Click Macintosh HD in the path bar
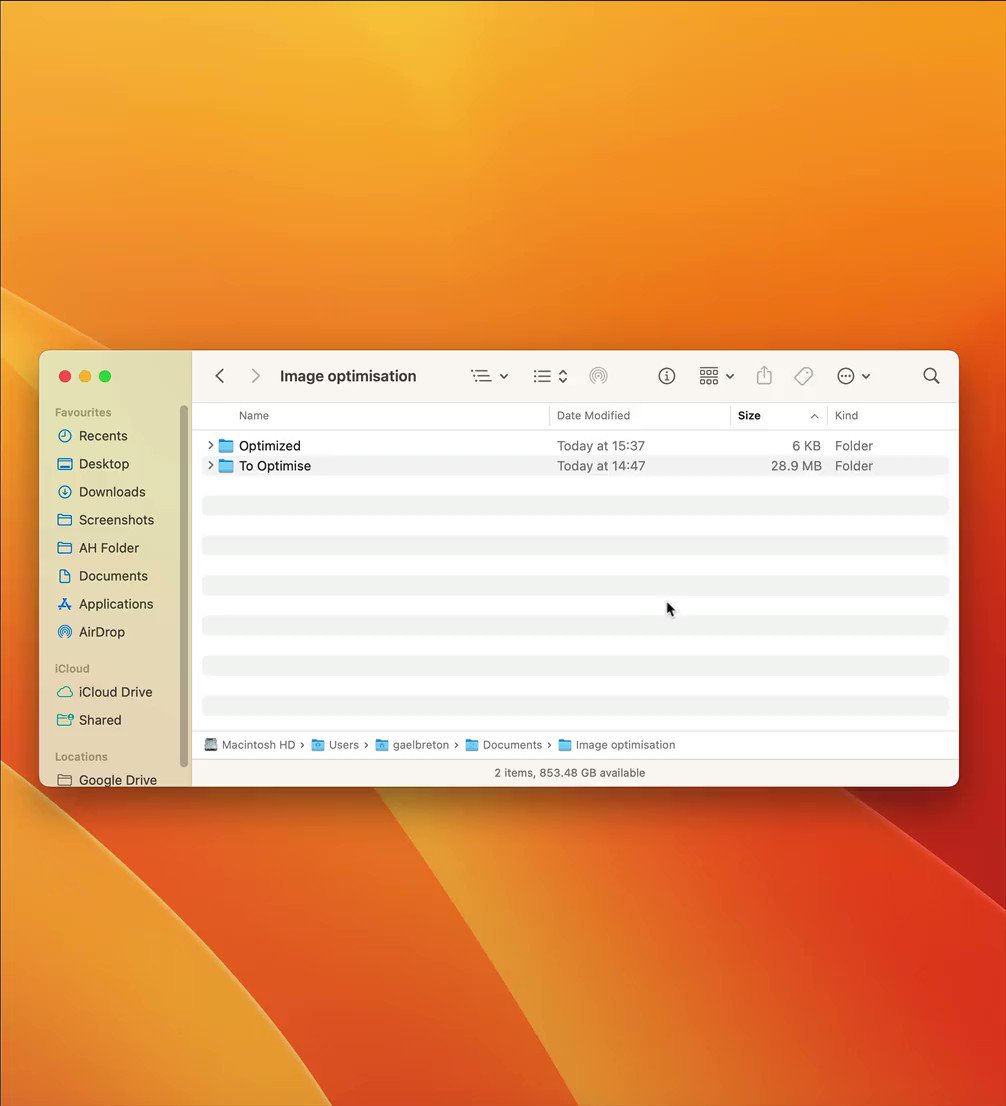This screenshot has width=1006, height=1106. point(250,745)
